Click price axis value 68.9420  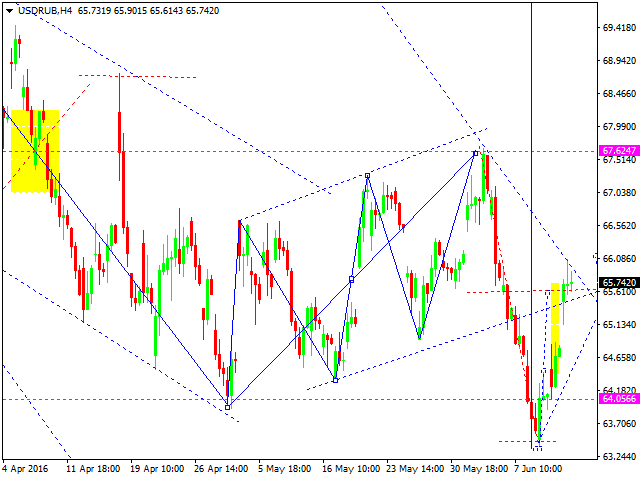pyautogui.click(x=619, y=60)
